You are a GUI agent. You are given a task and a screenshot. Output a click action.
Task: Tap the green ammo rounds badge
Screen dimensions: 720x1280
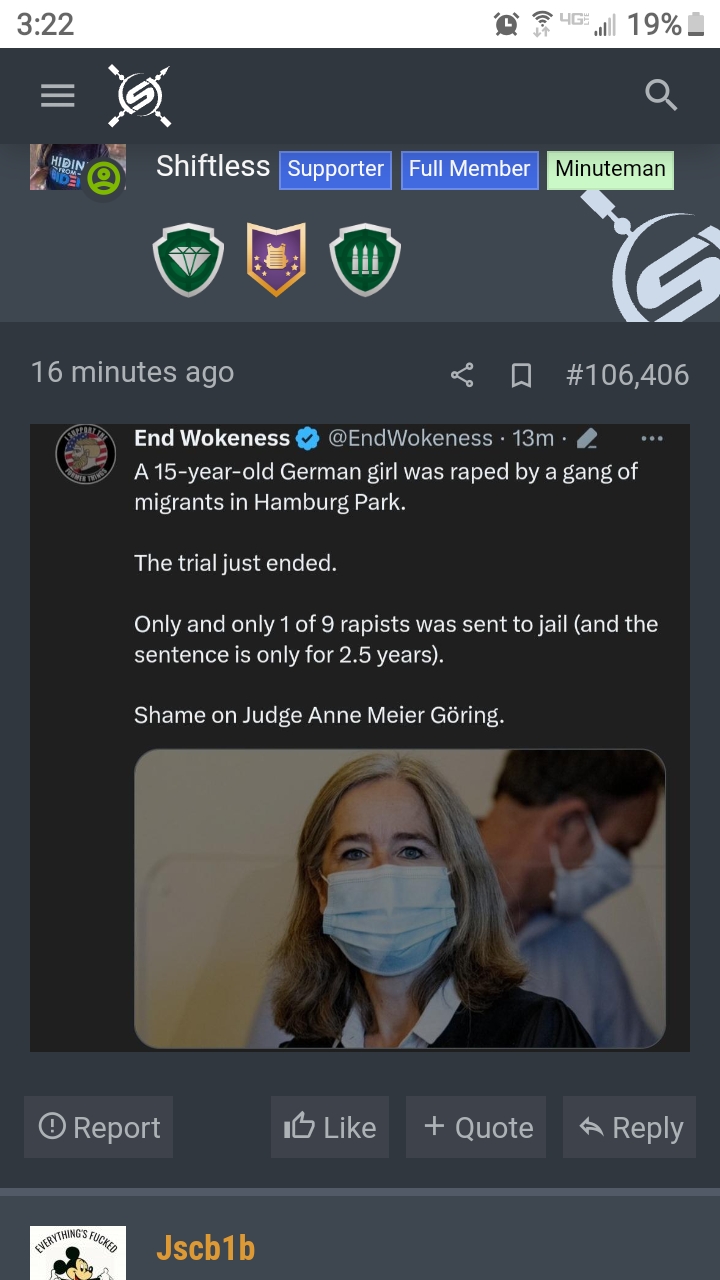(x=365, y=260)
